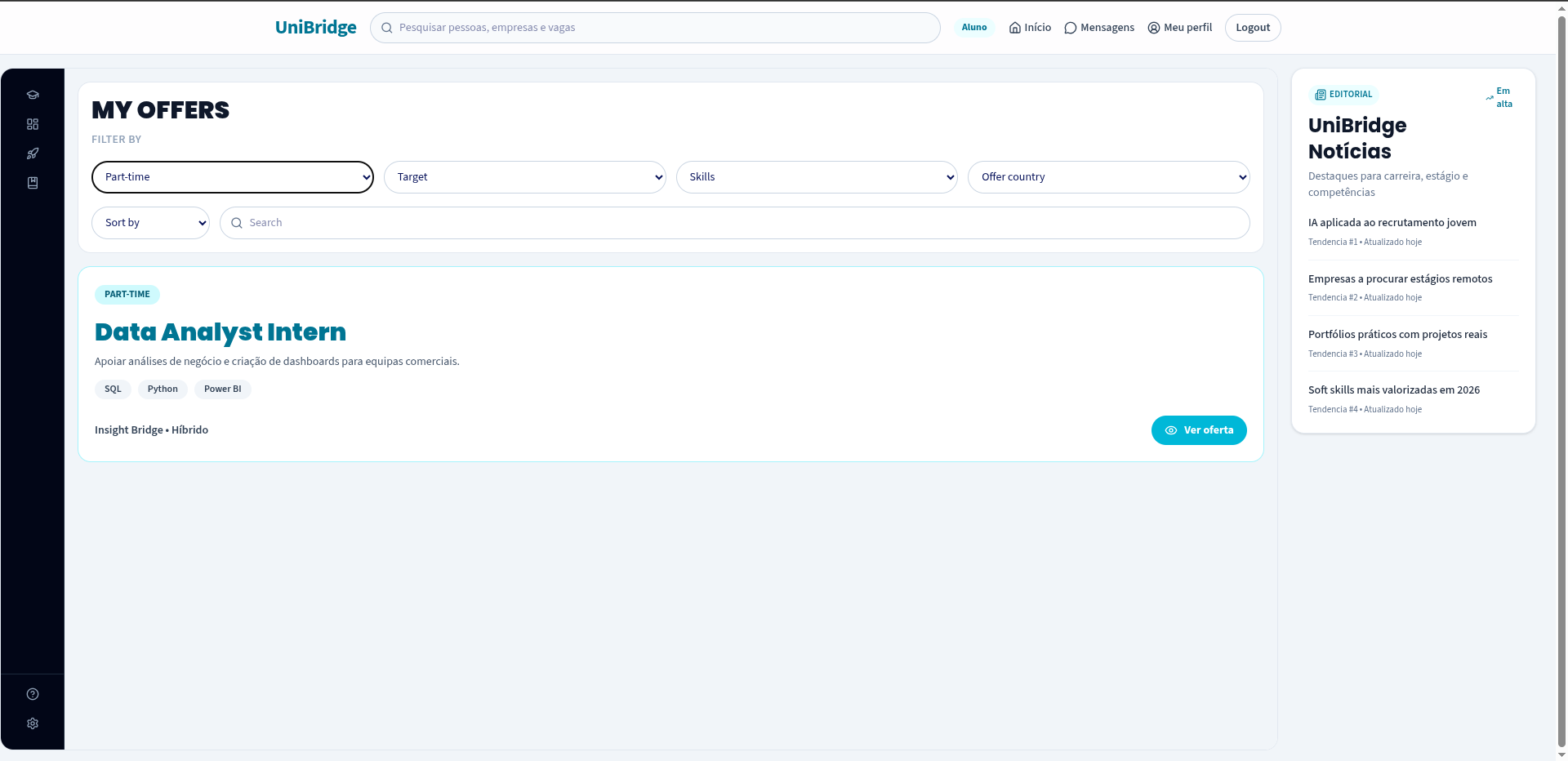This screenshot has width=1568, height=761.
Task: Focus the offers Search field
Action: click(x=735, y=223)
